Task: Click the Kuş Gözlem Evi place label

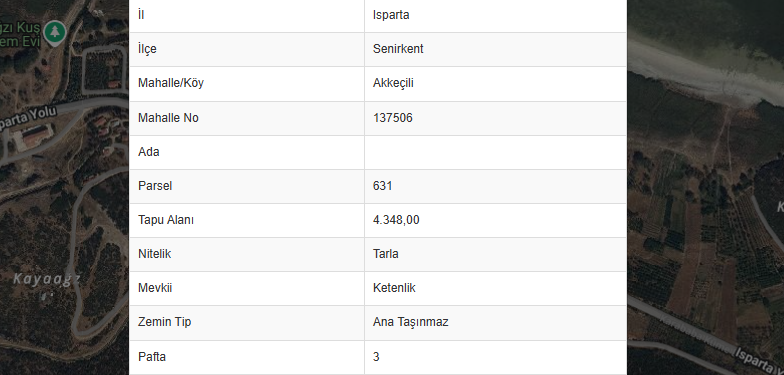Action: pos(20,34)
